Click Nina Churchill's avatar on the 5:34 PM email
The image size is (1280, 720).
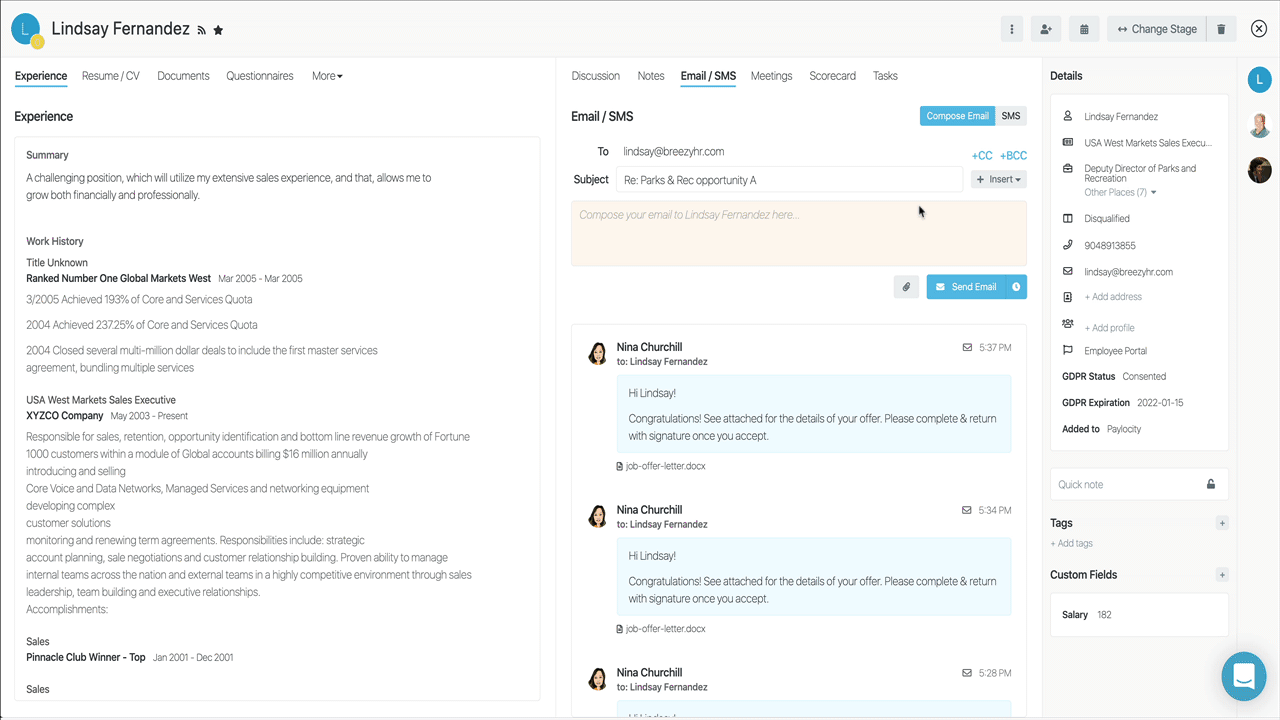pyautogui.click(x=598, y=516)
